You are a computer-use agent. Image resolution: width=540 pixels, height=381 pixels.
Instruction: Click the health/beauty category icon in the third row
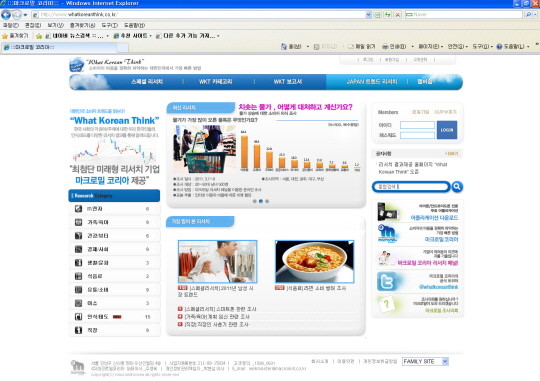pyautogui.click(x=79, y=236)
